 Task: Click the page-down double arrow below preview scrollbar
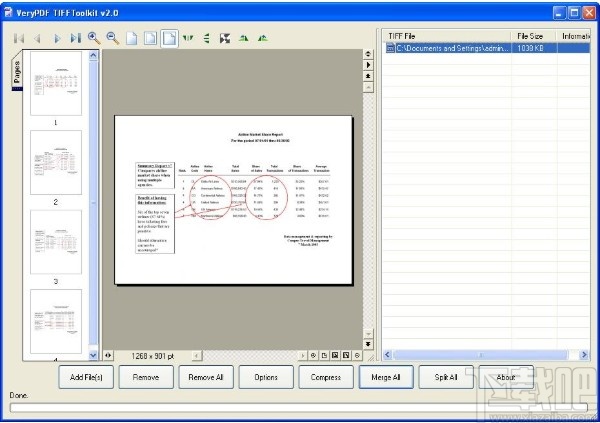(368, 345)
